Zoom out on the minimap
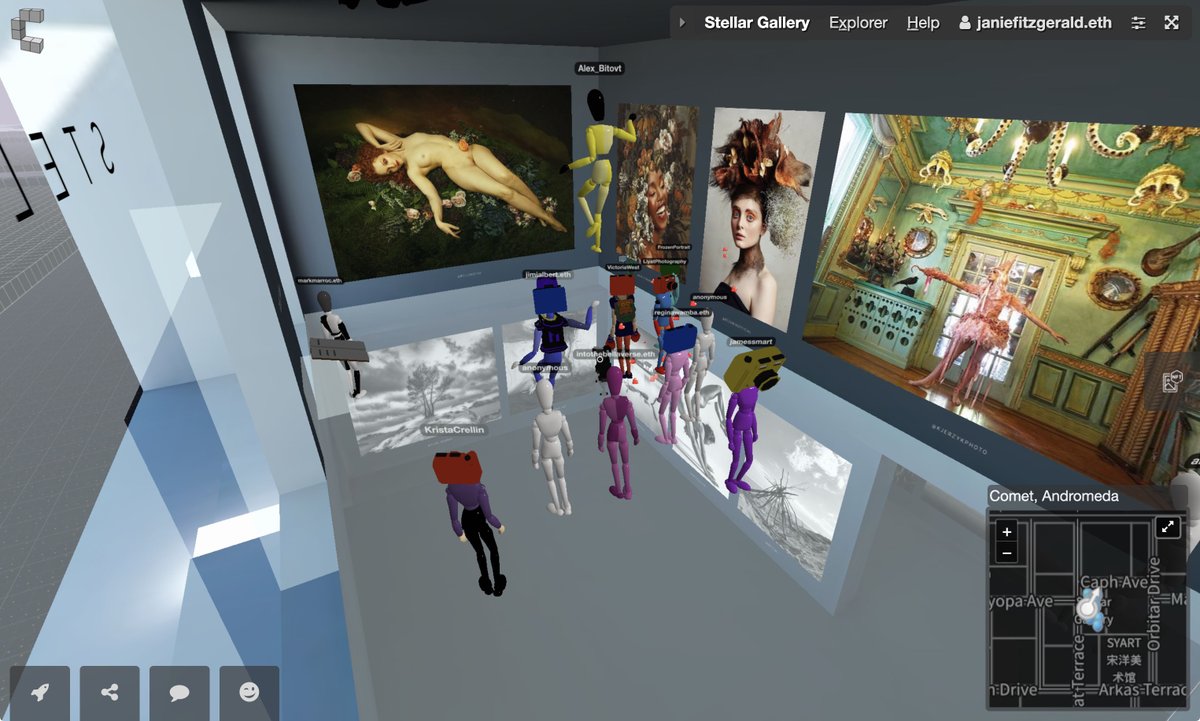 1007,553
